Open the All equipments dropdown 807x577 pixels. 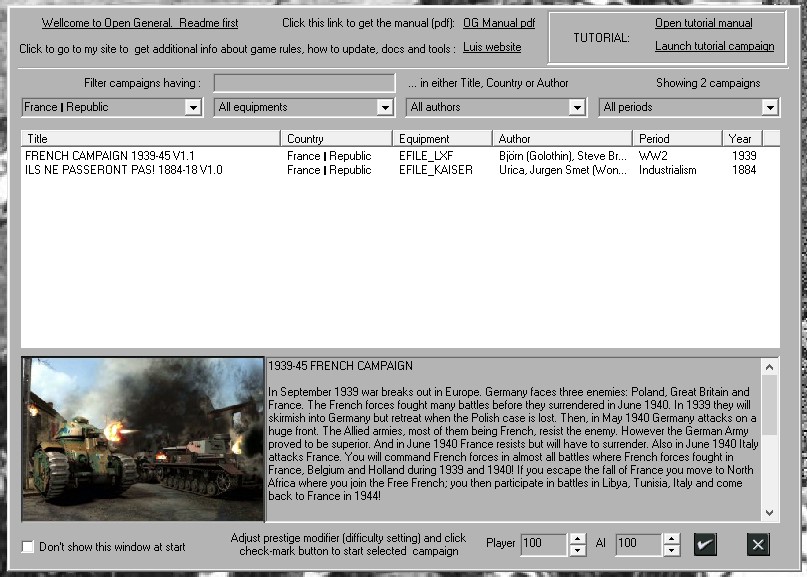point(304,107)
